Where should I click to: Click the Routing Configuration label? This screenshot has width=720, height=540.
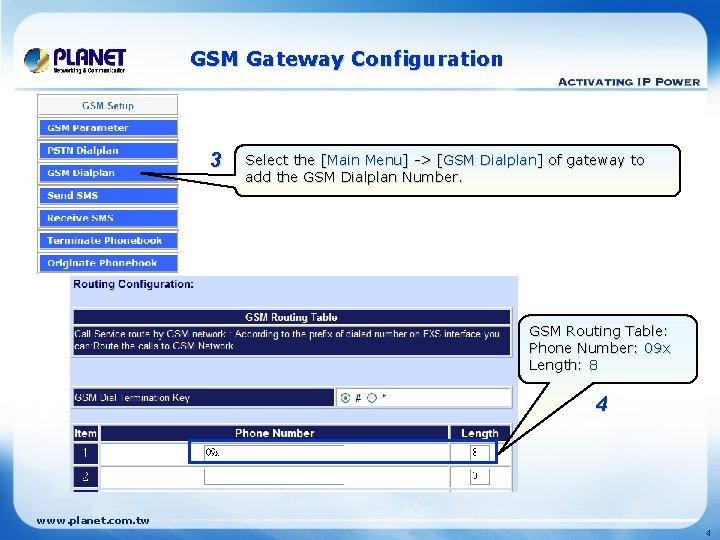(134, 284)
